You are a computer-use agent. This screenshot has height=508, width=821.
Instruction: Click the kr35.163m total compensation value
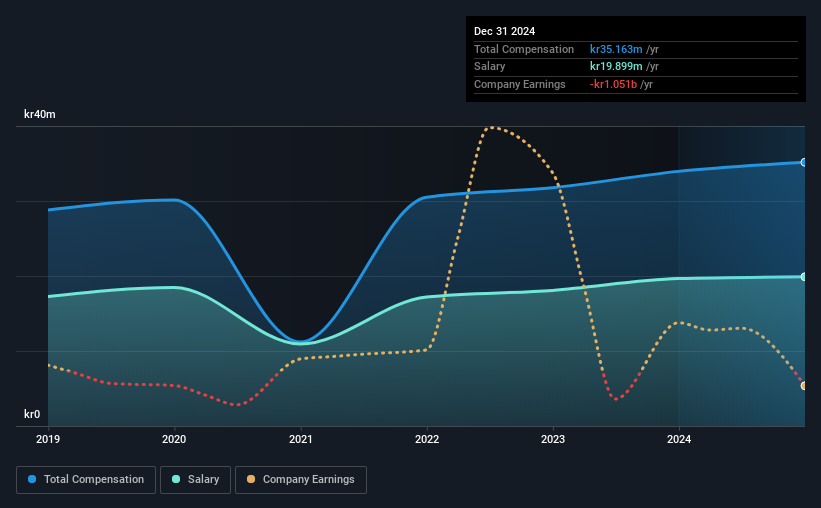[x=616, y=49]
